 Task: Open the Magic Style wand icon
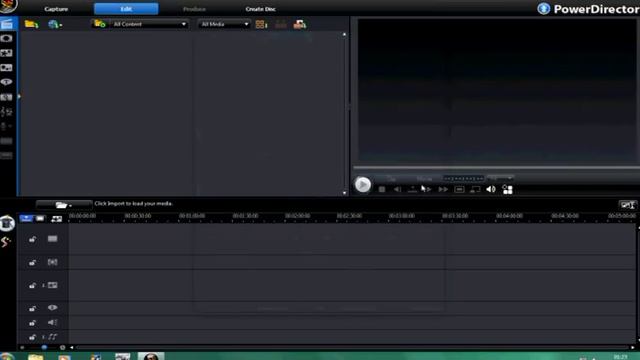6,242
